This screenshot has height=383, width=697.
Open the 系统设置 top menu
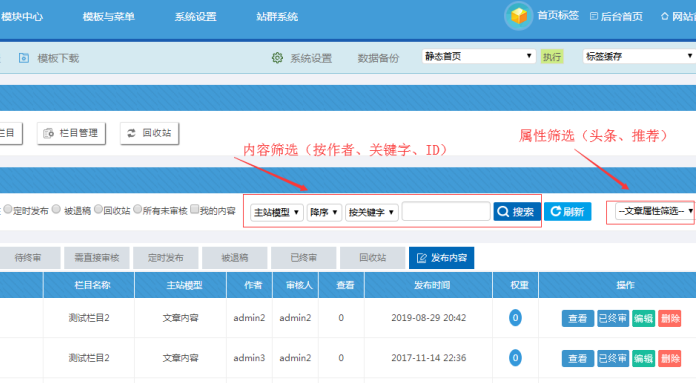(196, 17)
